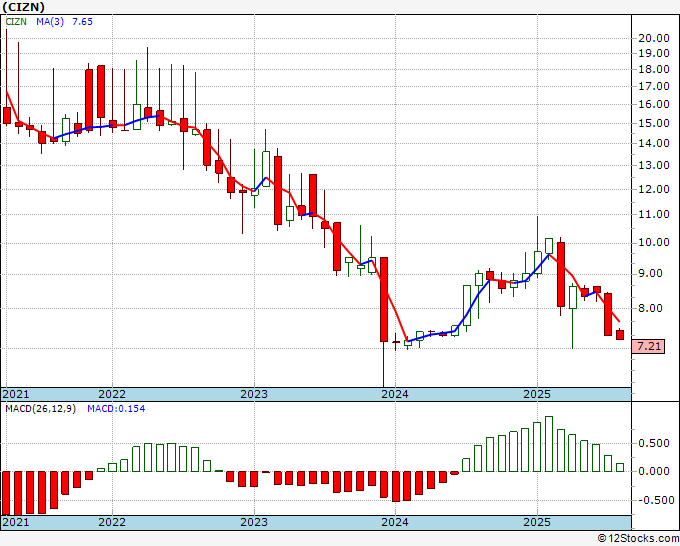Click the 17.00 price axis label
Viewport: 680px width, 546px height.
[x=654, y=86]
